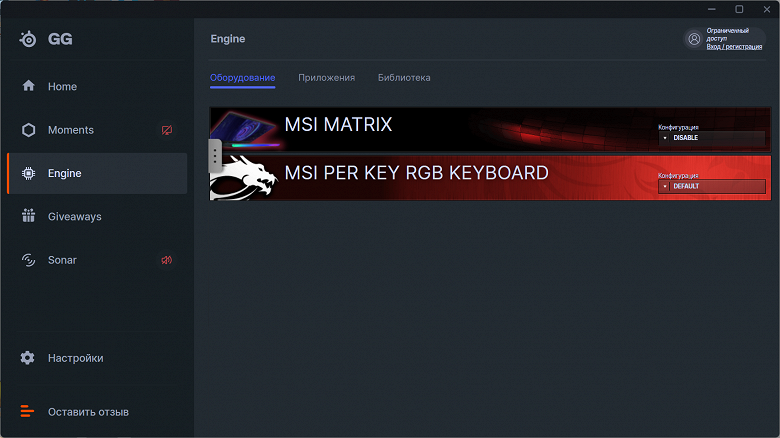Click the three-dot drag handle
This screenshot has width=780, height=438.
coord(215,156)
